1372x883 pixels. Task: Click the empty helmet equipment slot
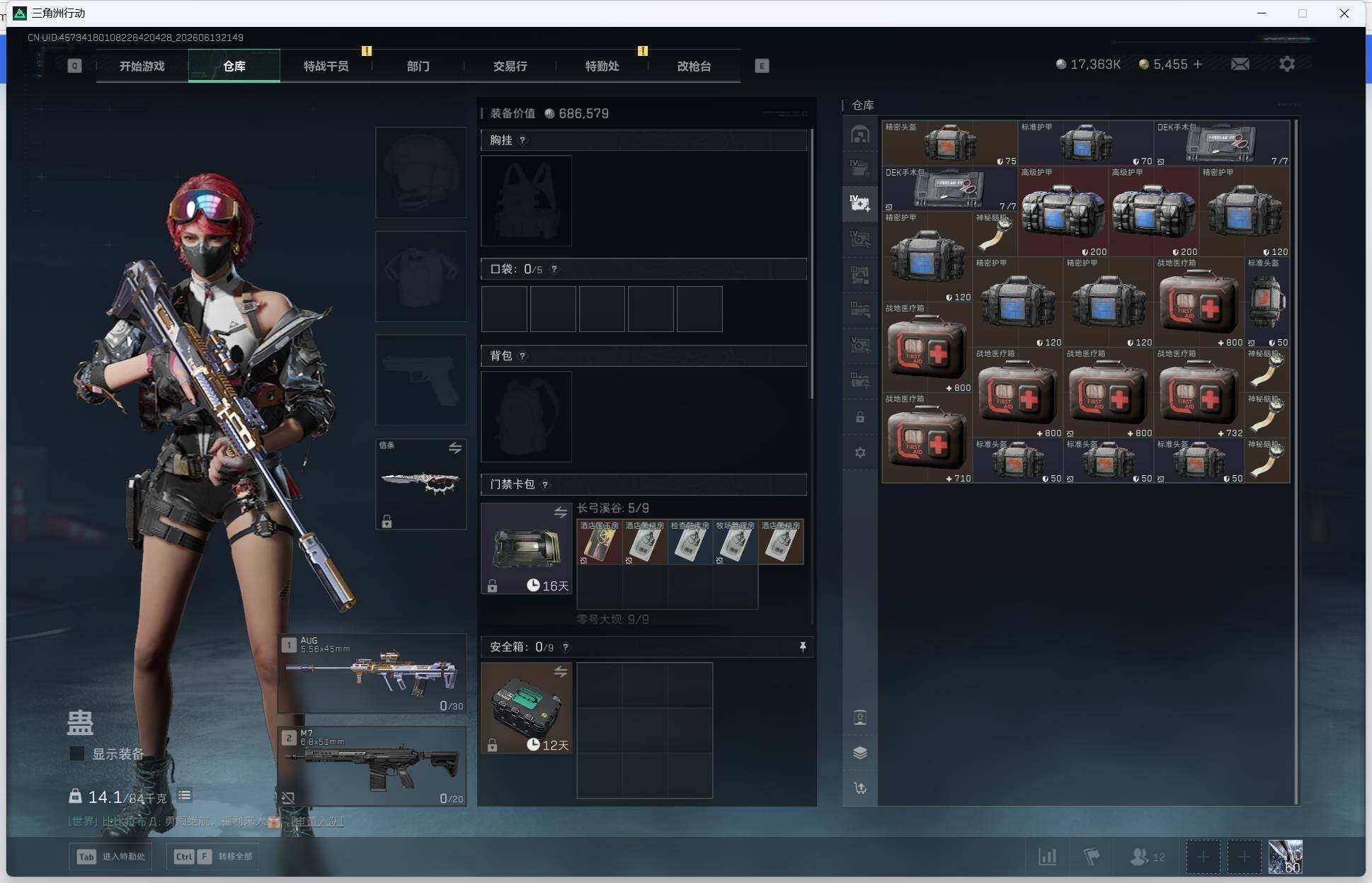click(421, 172)
